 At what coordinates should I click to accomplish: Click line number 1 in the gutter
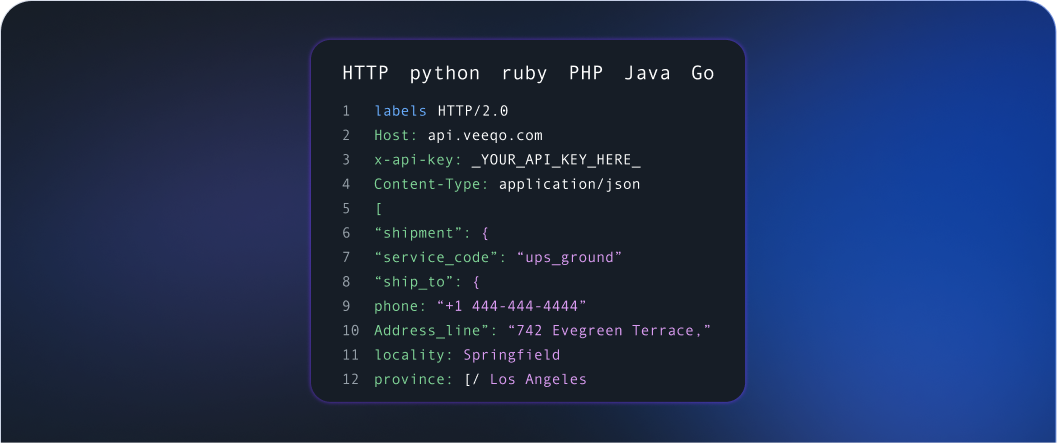tap(346, 111)
